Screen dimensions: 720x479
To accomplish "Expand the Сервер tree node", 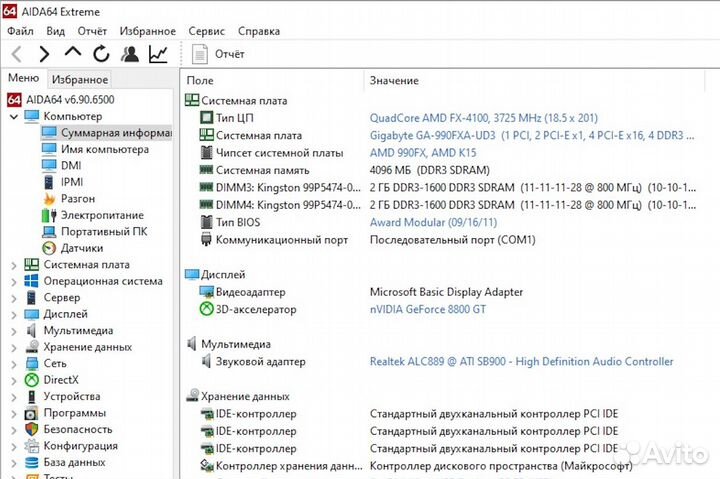I will click(x=14, y=298).
